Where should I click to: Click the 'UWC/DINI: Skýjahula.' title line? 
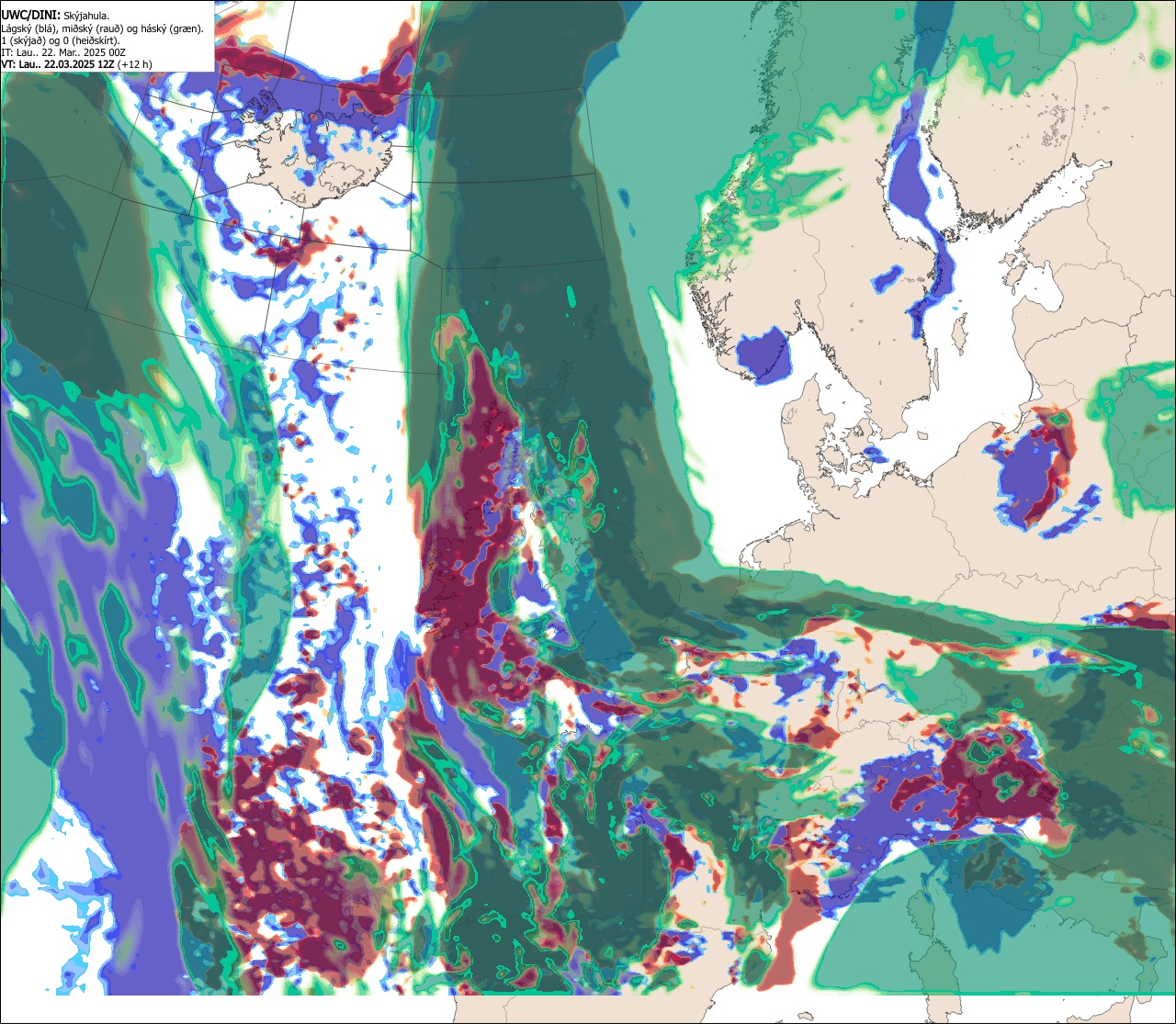[x=55, y=15]
